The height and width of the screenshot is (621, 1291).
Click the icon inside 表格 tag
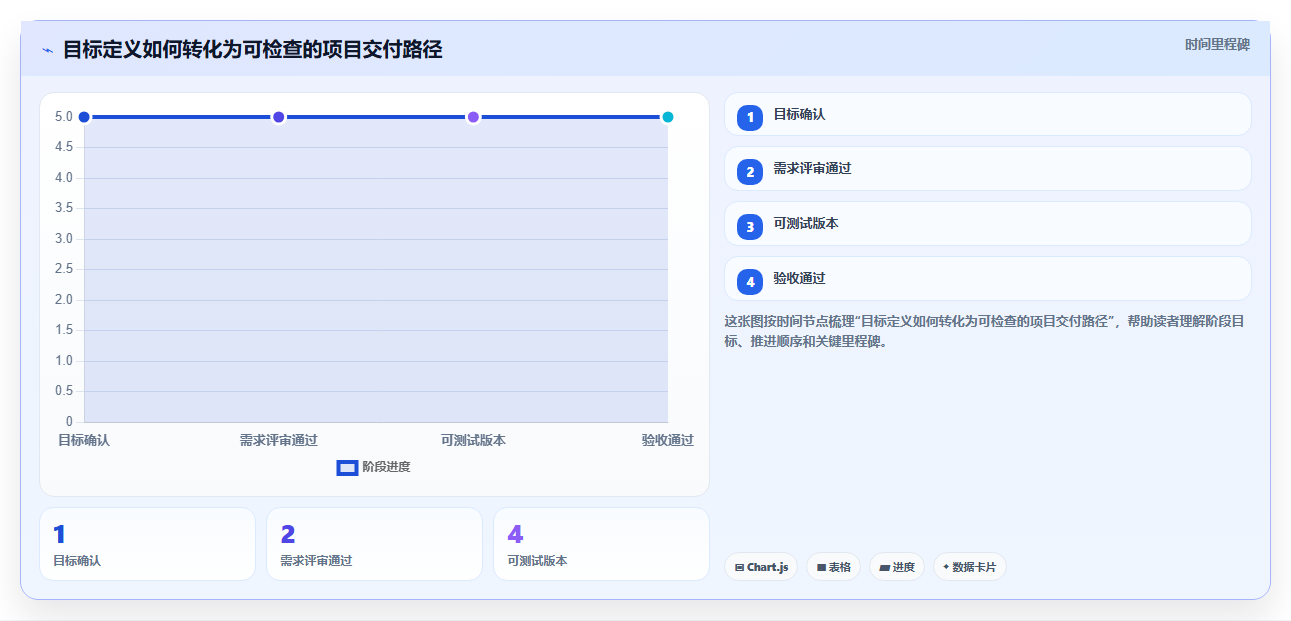coord(821,567)
